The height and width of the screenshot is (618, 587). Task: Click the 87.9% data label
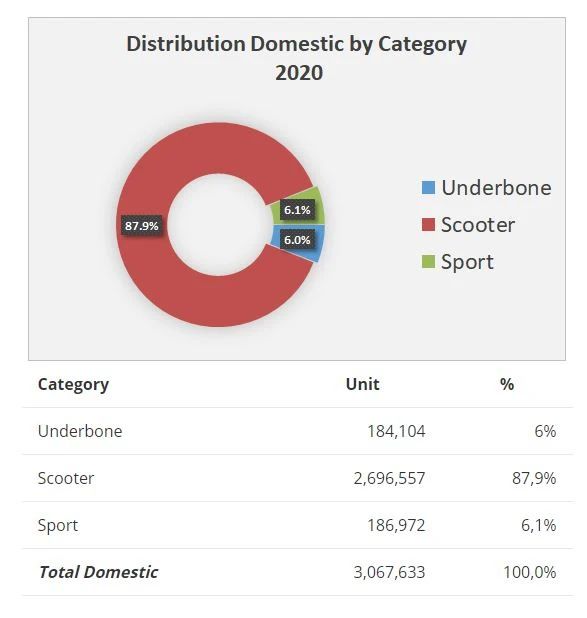142,226
